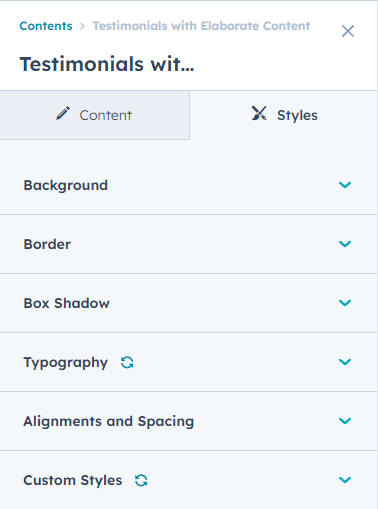Image resolution: width=378 pixels, height=509 pixels.
Task: Click the breadcrumb arrow separator
Action: 82,26
